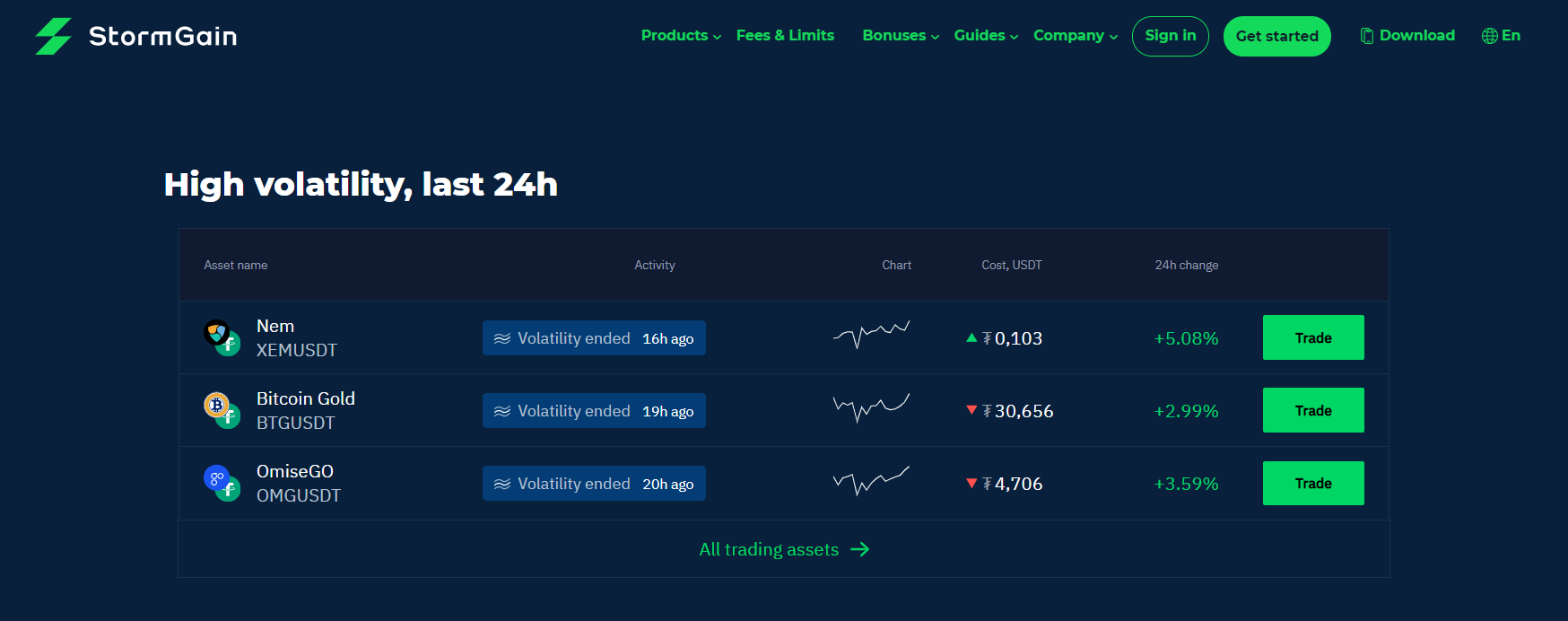Click the volatility wave icon in Nem row

[x=502, y=338]
